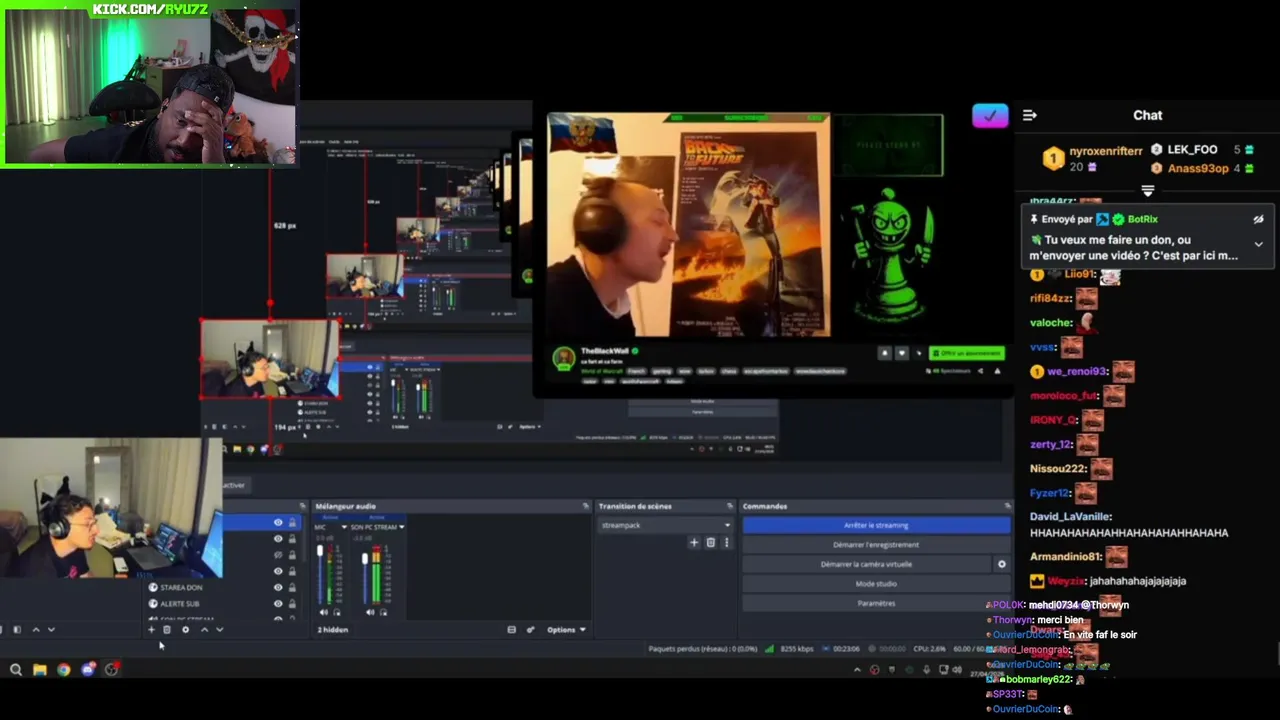
Task: Open File Explorer from the taskbar
Action: click(x=39, y=669)
